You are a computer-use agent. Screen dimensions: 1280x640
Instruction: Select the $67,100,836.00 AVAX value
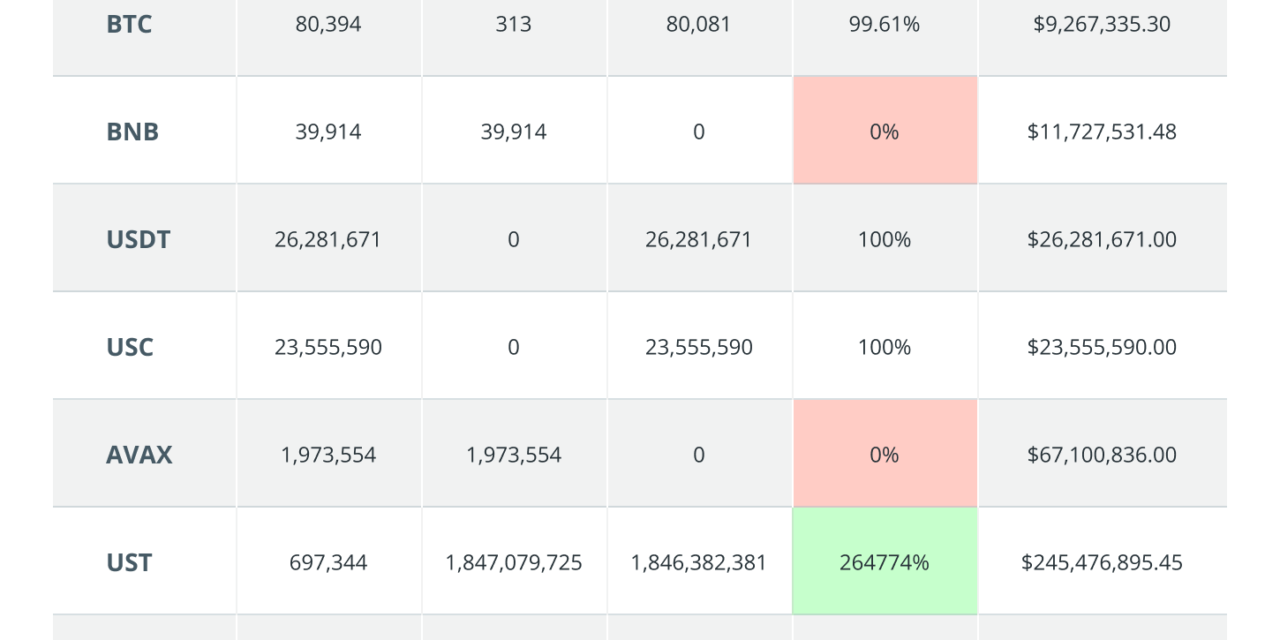[1101, 454]
